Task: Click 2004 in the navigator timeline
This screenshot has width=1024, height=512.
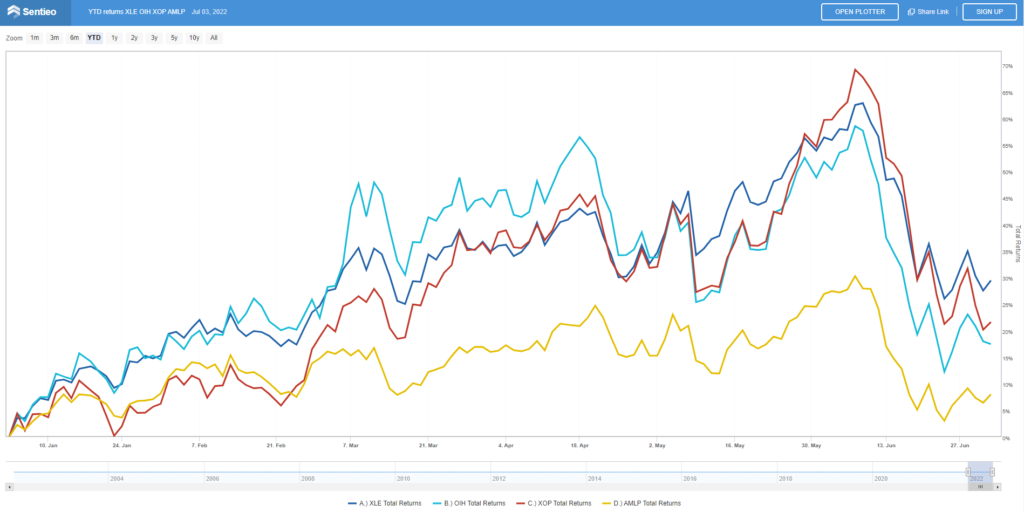Action: point(117,479)
